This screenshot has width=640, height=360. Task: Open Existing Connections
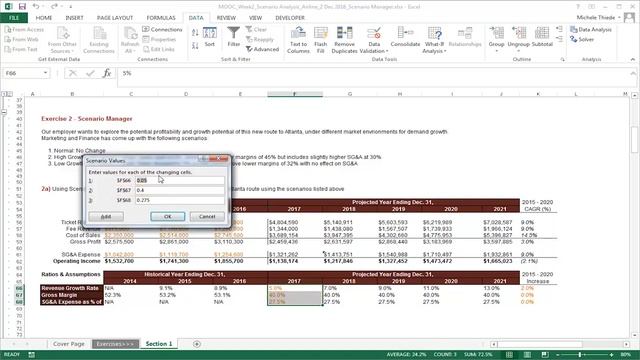point(99,40)
